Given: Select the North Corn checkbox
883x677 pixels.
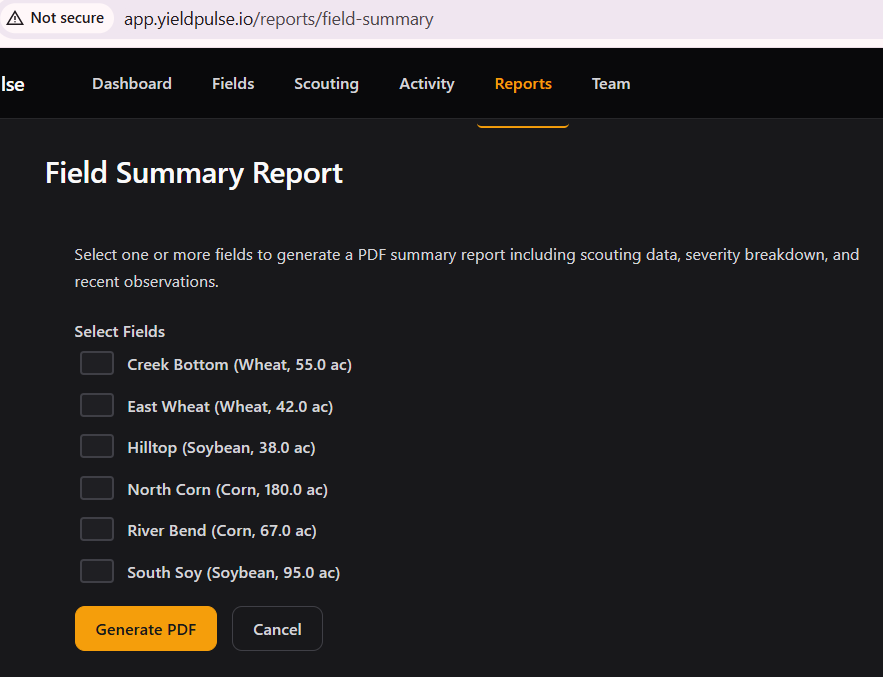Looking at the screenshot, I should click(x=97, y=489).
